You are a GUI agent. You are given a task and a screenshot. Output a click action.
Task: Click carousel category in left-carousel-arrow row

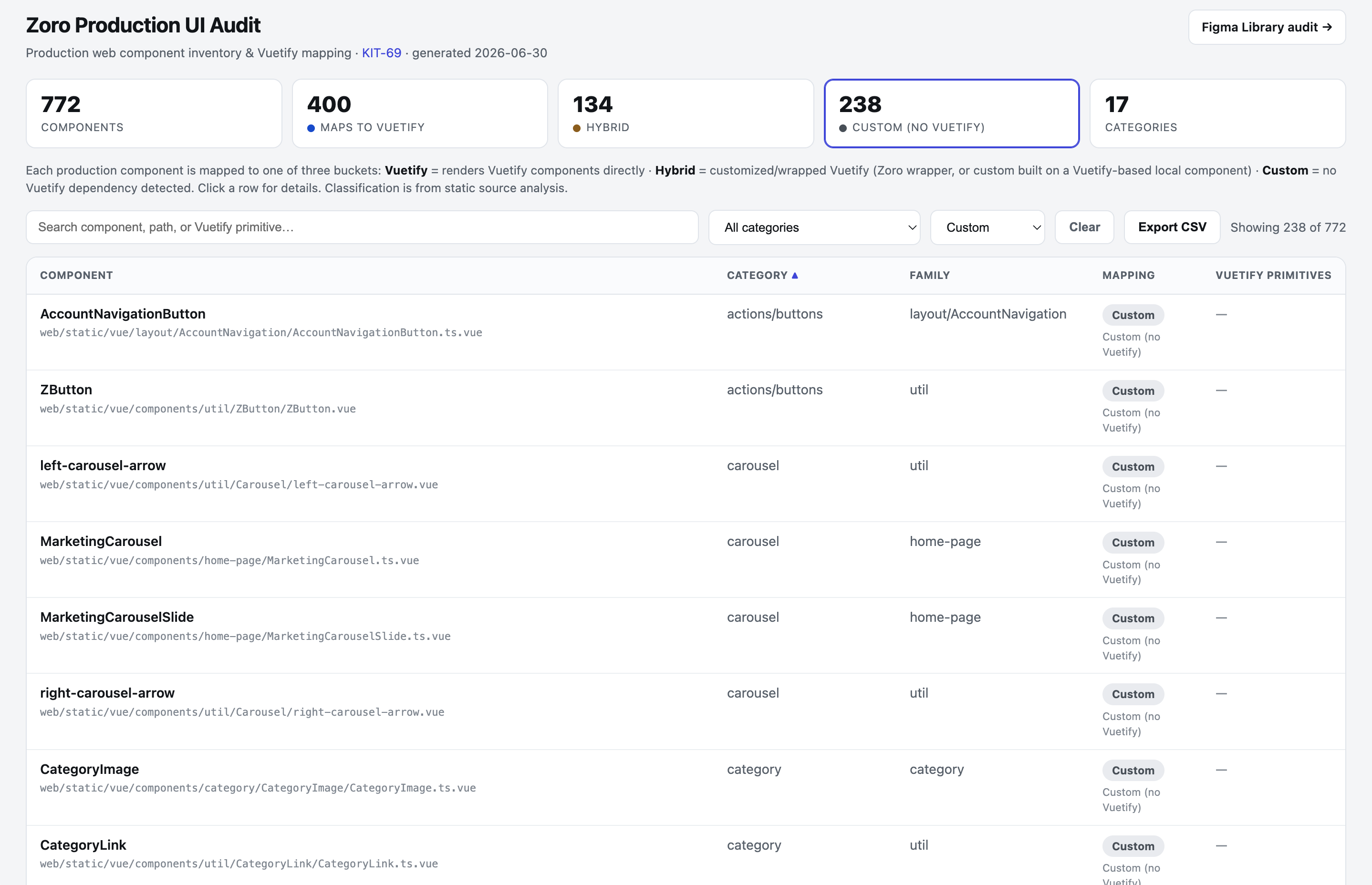click(752, 465)
